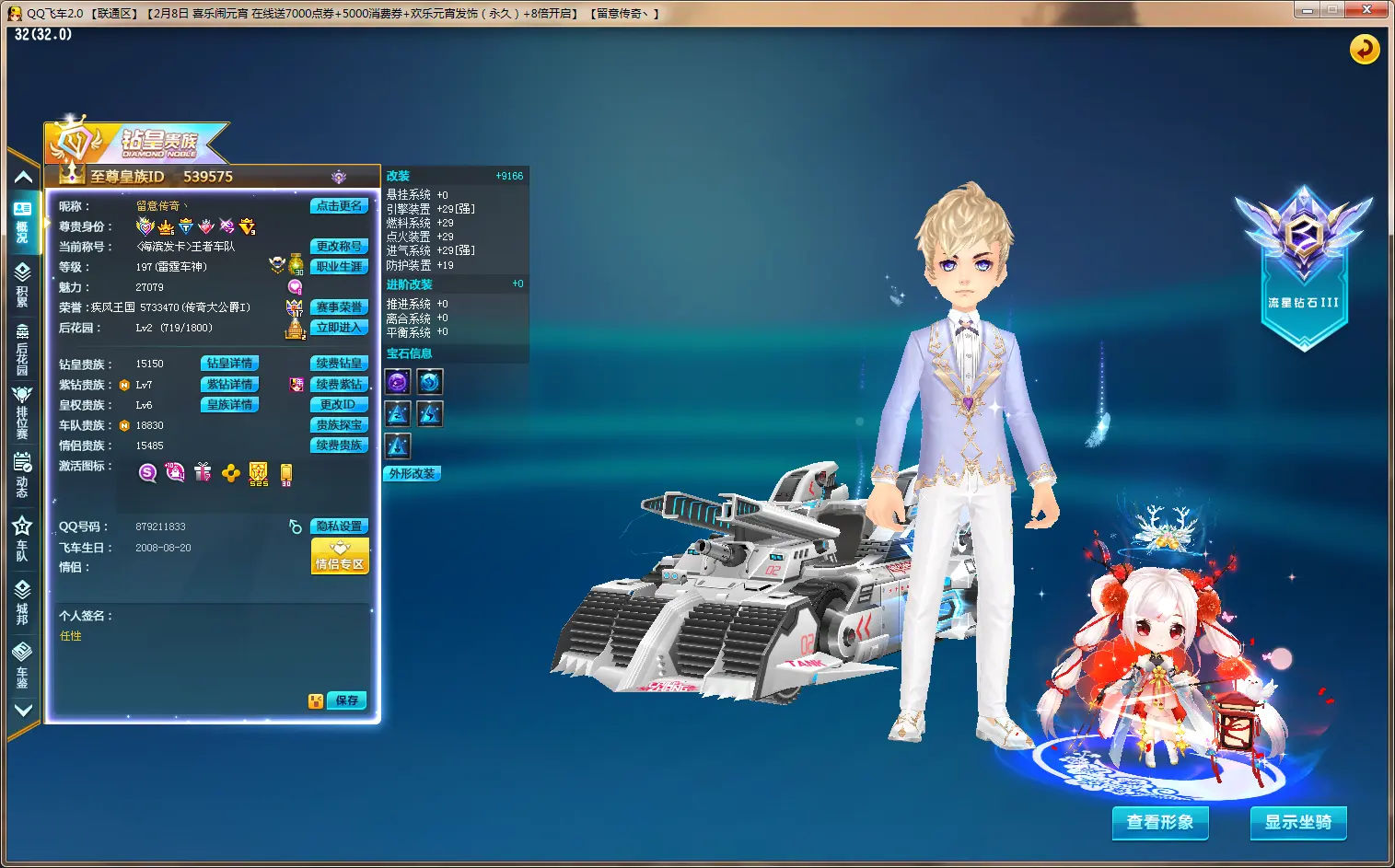
Task: Click the lone bottom triangle gem slot
Action: click(398, 446)
